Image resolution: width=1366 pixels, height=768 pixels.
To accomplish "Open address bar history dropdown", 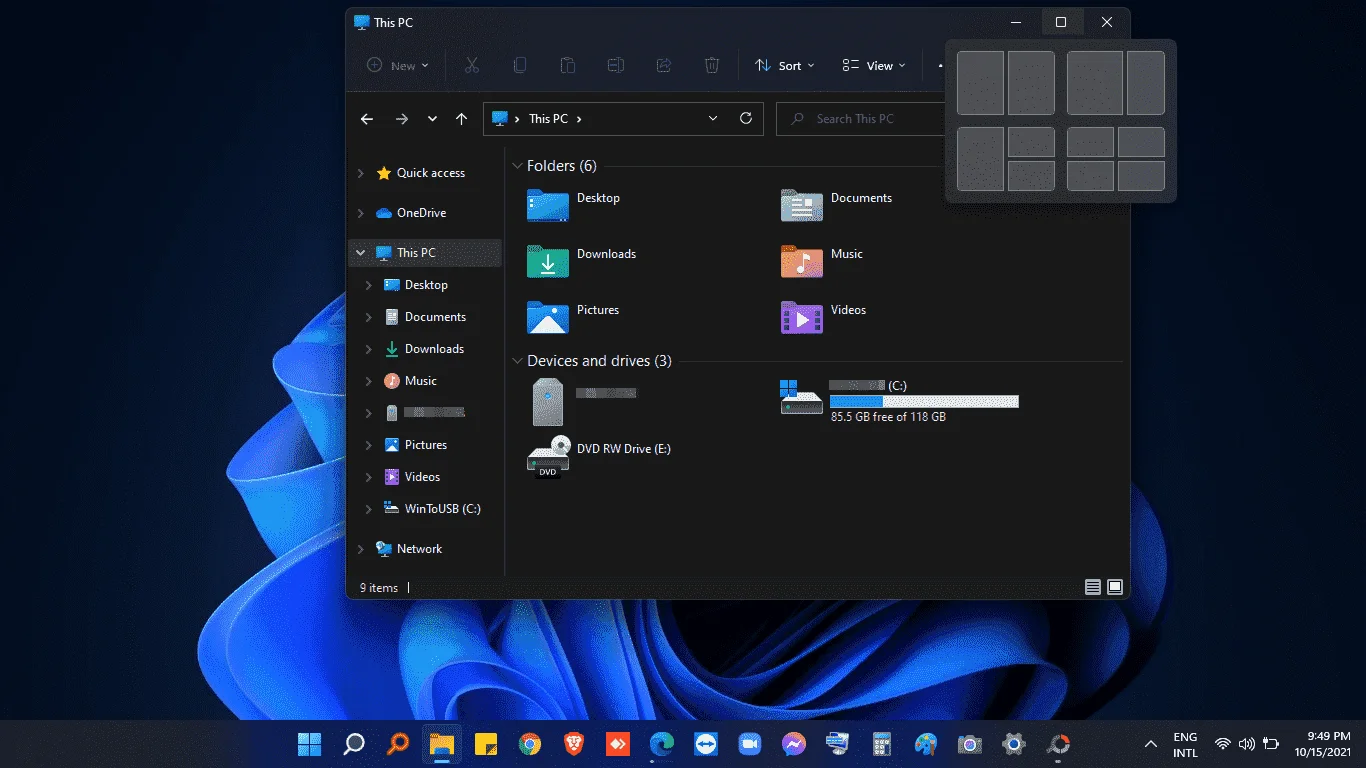I will click(x=713, y=118).
